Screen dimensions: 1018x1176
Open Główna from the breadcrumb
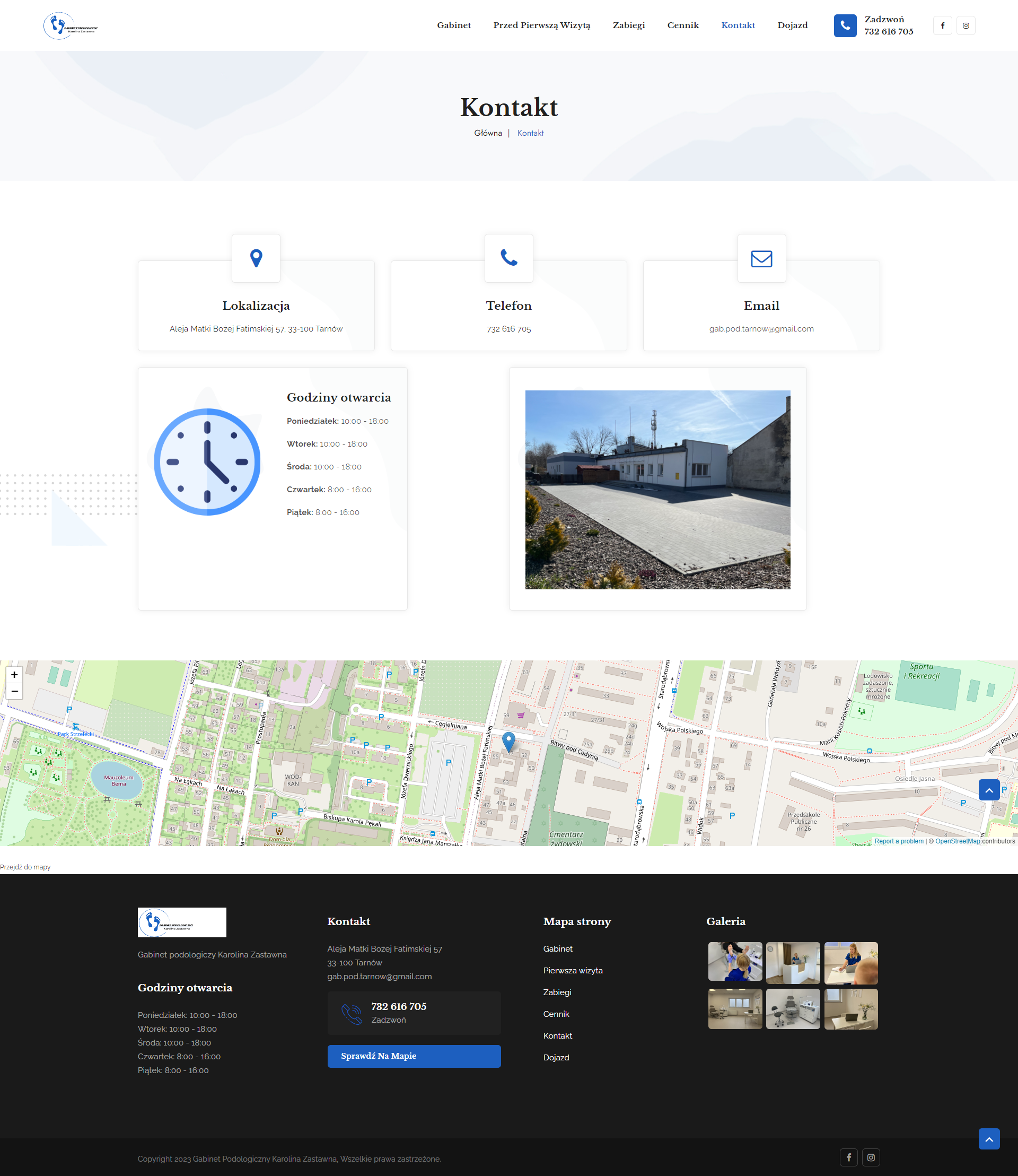[487, 133]
